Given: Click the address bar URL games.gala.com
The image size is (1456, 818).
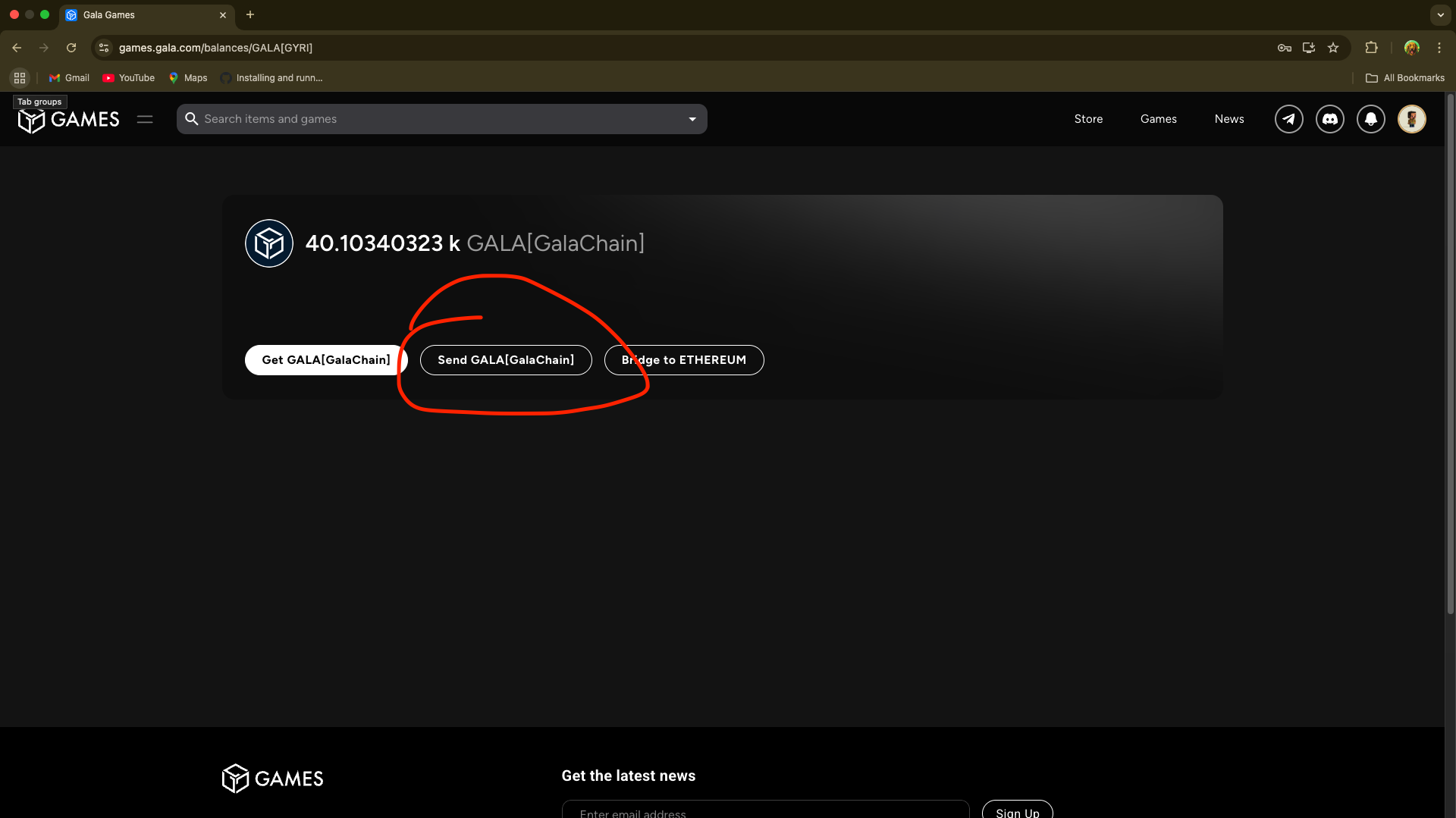Looking at the screenshot, I should point(215,48).
